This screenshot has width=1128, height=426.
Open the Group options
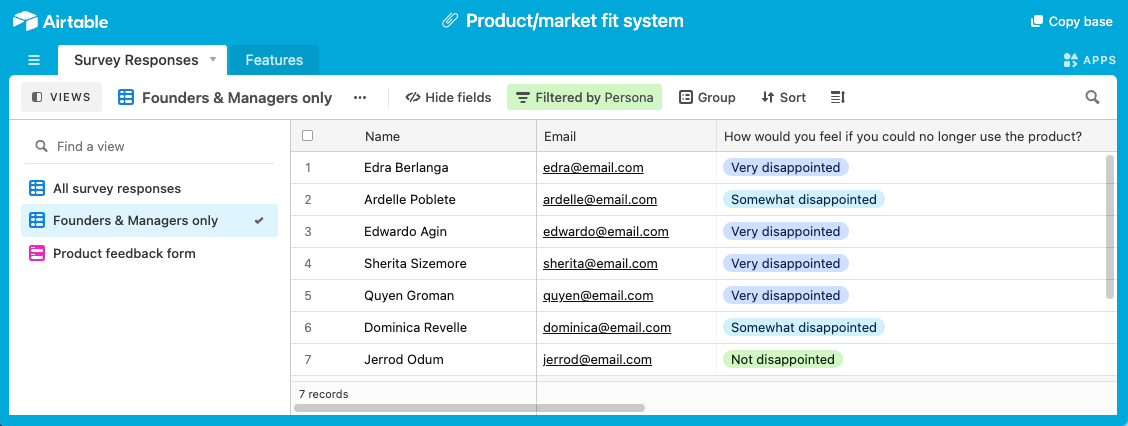(x=707, y=97)
